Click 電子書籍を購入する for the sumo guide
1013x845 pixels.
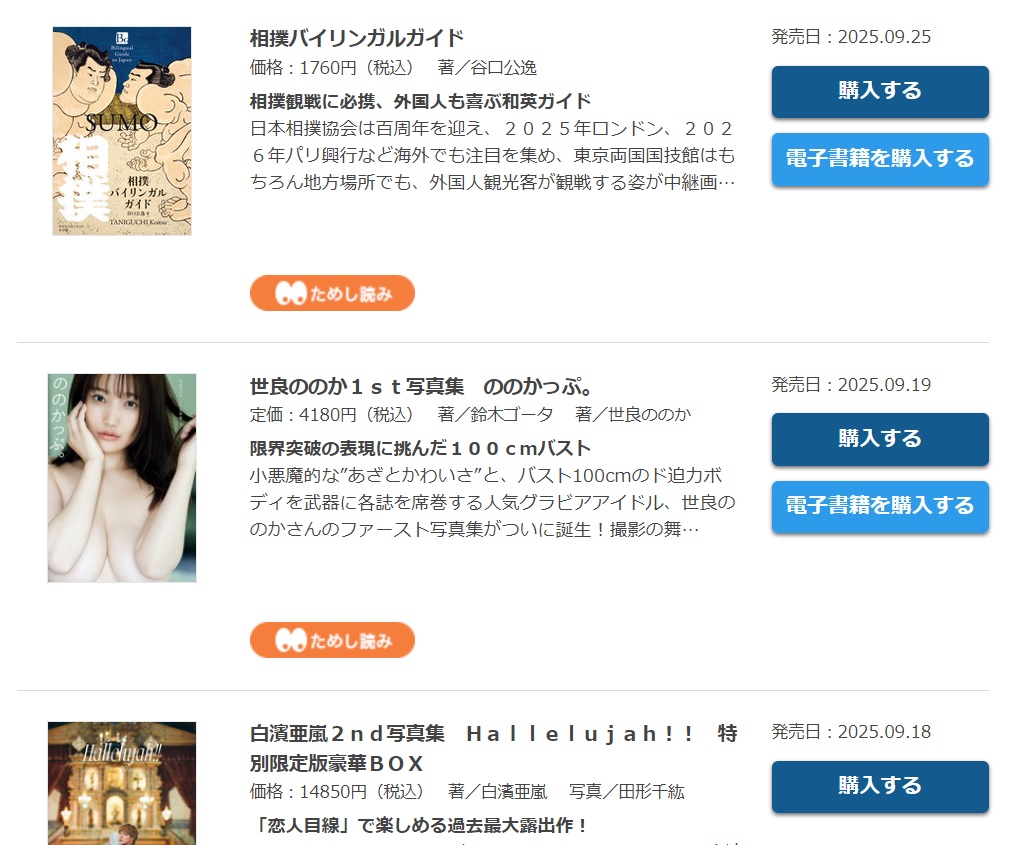coord(880,159)
